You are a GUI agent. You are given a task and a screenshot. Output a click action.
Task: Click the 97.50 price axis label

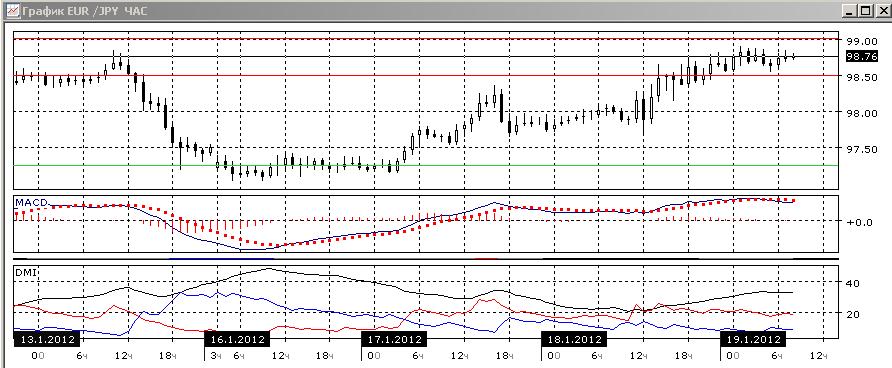(861, 150)
